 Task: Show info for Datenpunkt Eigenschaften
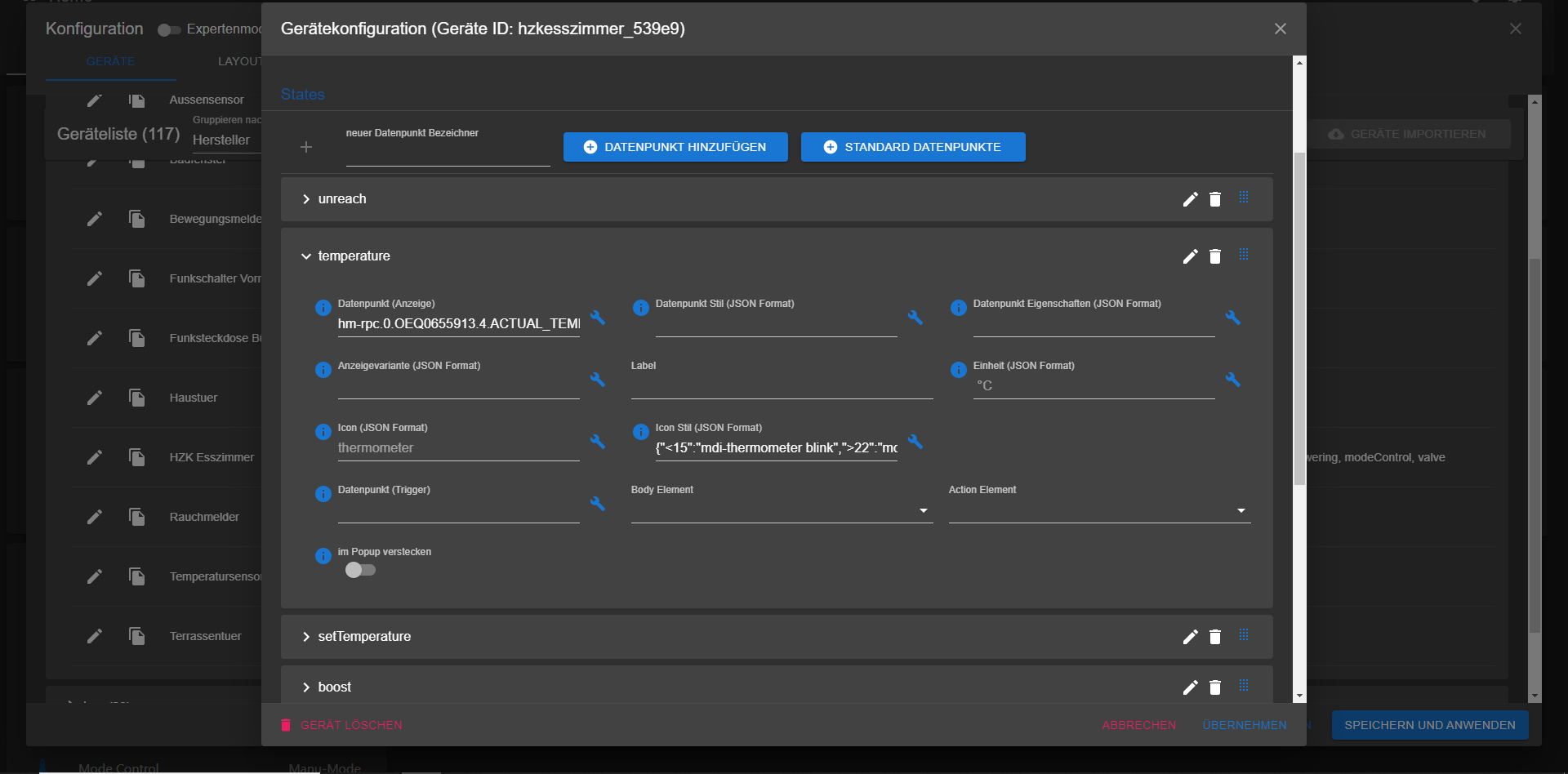[959, 308]
